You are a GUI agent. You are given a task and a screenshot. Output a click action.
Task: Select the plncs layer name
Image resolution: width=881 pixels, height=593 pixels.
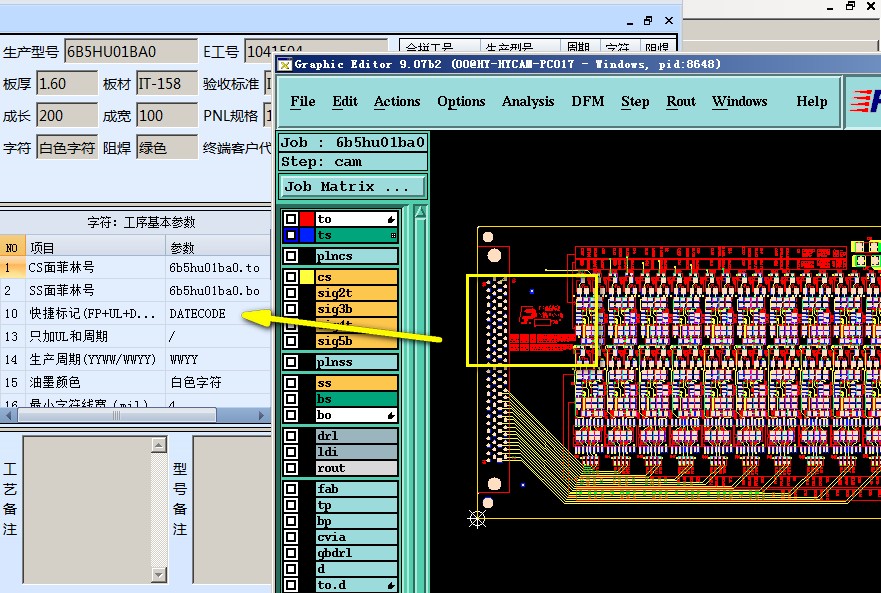click(357, 256)
